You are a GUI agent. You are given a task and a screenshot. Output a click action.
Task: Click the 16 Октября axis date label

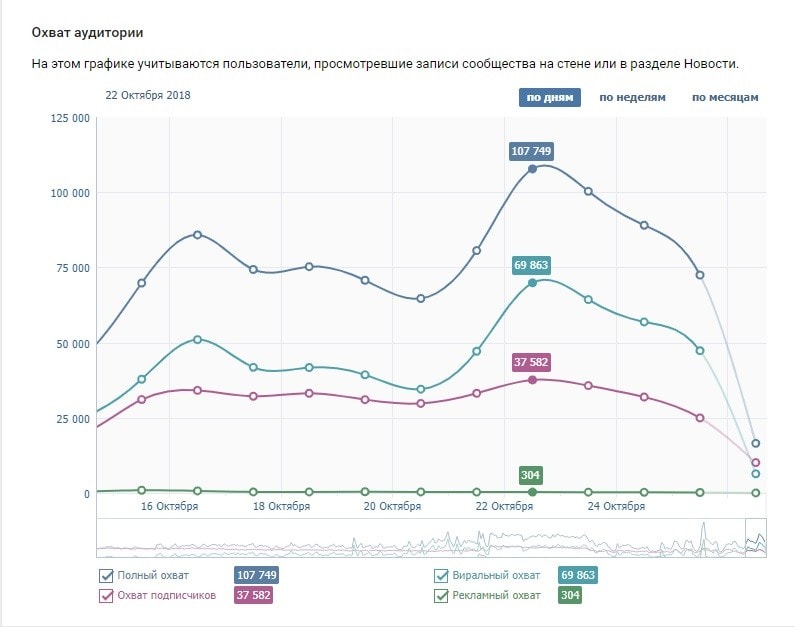(x=169, y=506)
